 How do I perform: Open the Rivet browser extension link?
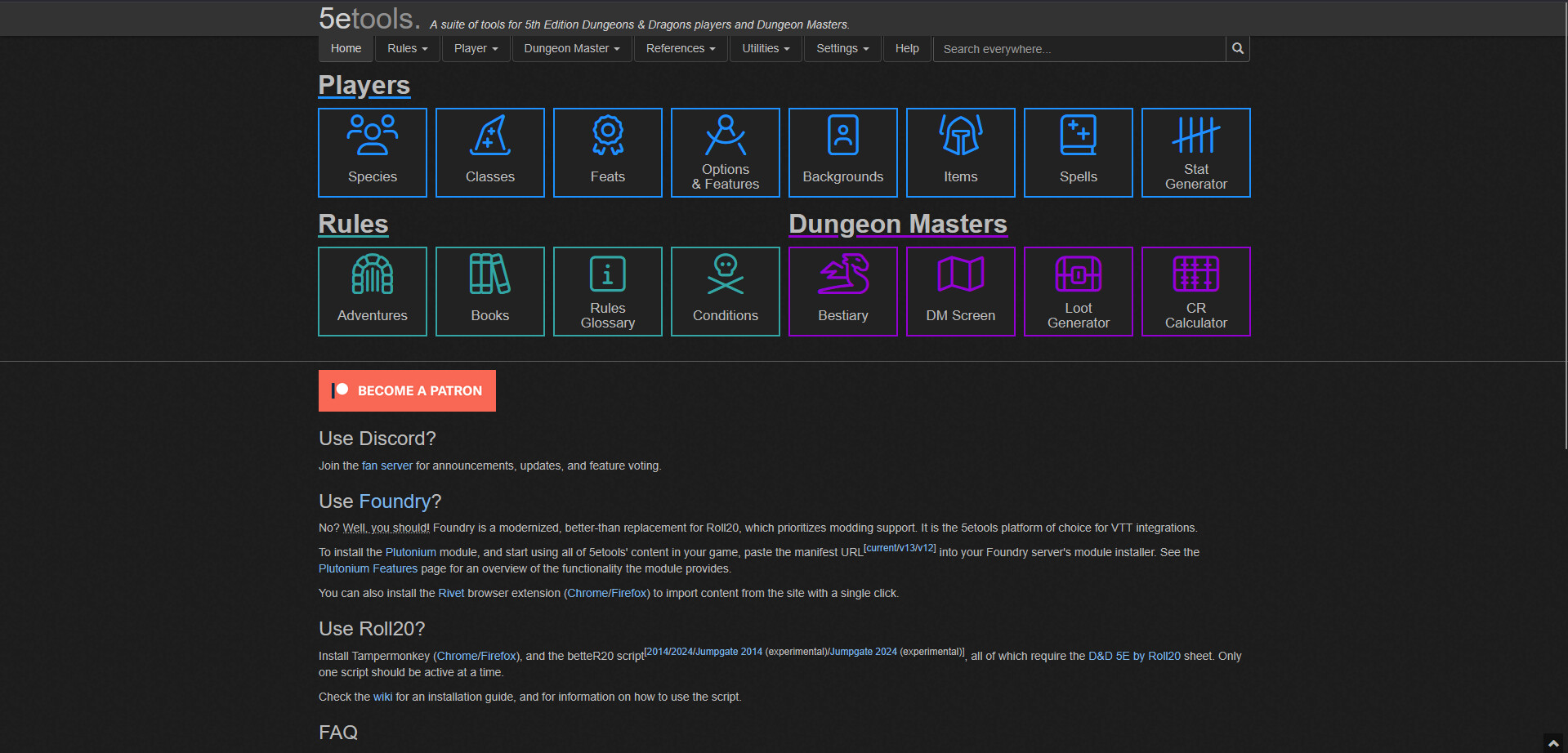[x=451, y=593]
